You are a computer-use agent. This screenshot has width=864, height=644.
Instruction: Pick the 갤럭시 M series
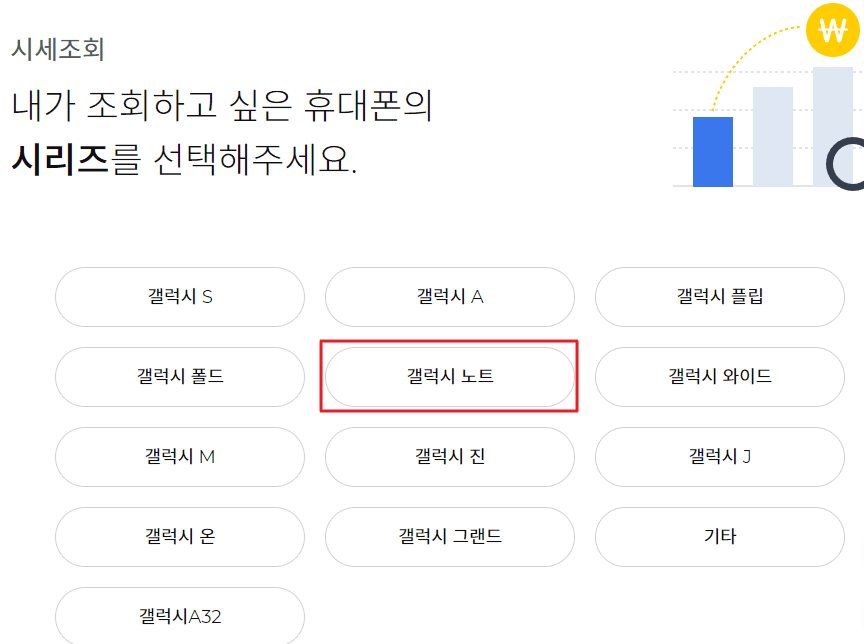(x=179, y=457)
